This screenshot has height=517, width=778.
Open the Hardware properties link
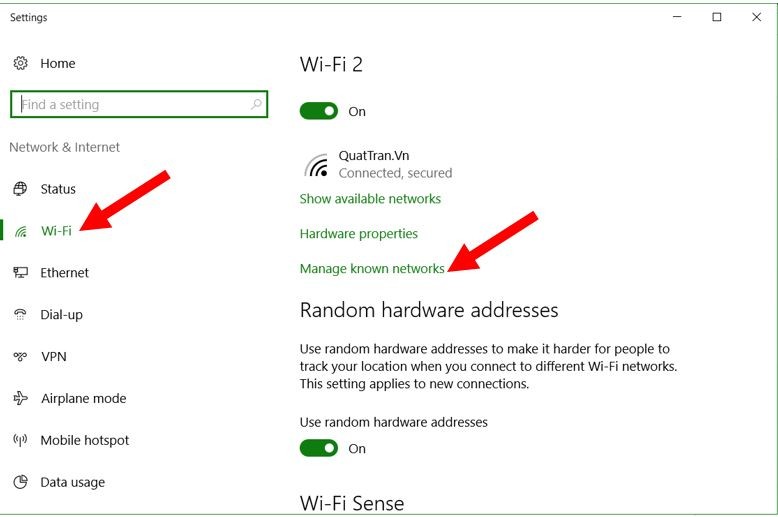coord(358,234)
